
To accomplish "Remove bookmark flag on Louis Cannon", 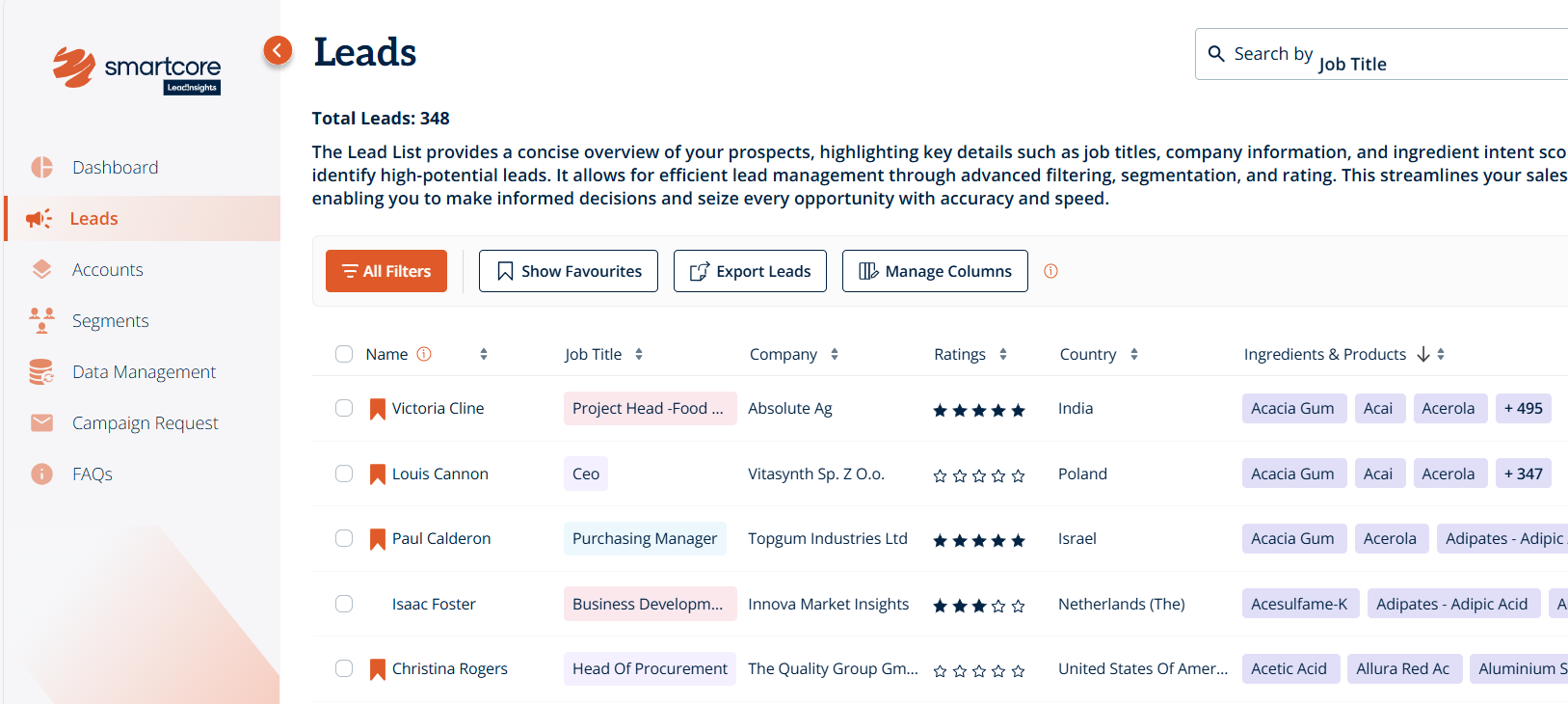I will point(378,474).
